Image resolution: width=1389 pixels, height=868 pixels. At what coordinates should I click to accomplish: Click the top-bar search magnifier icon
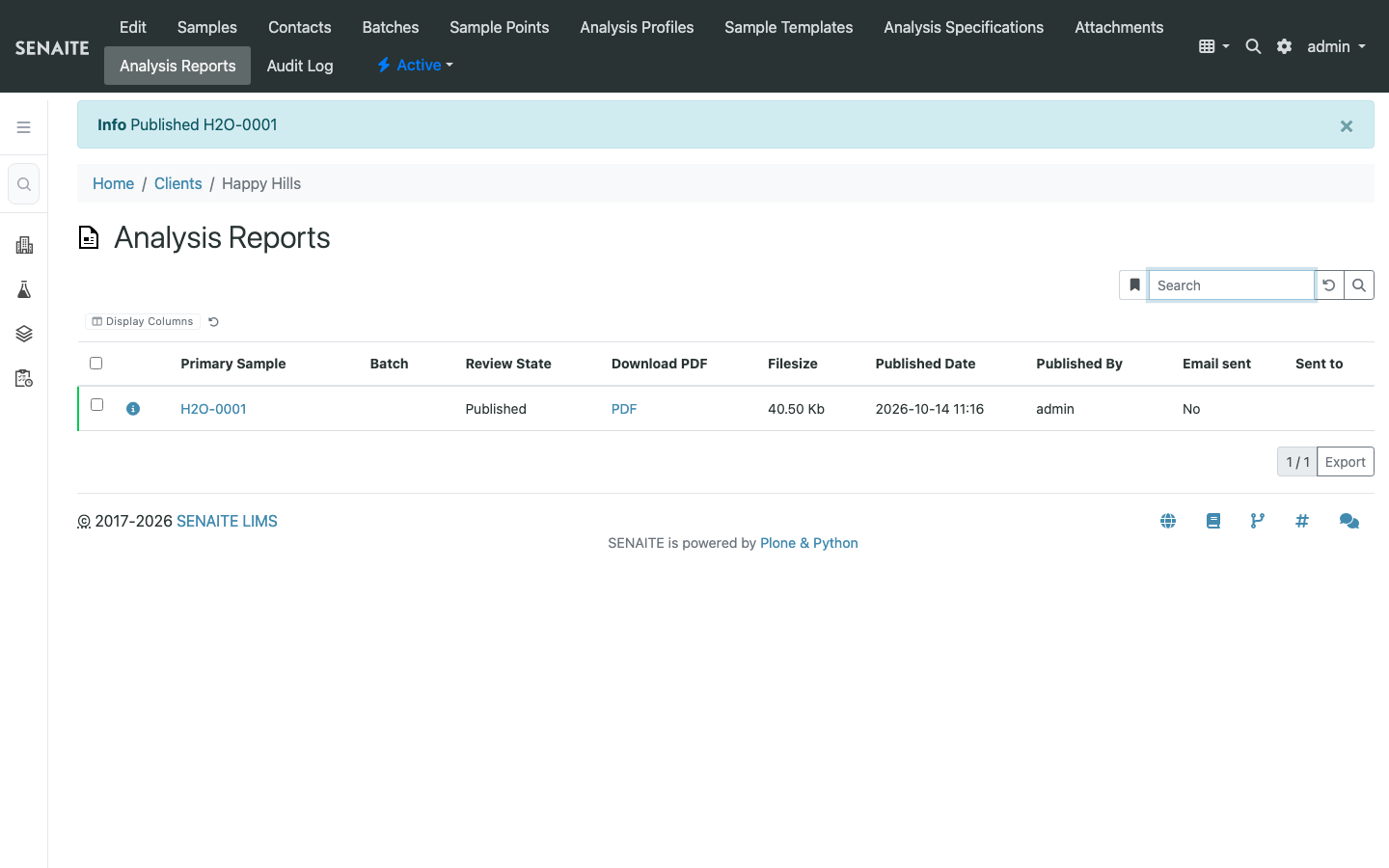[x=1253, y=46]
